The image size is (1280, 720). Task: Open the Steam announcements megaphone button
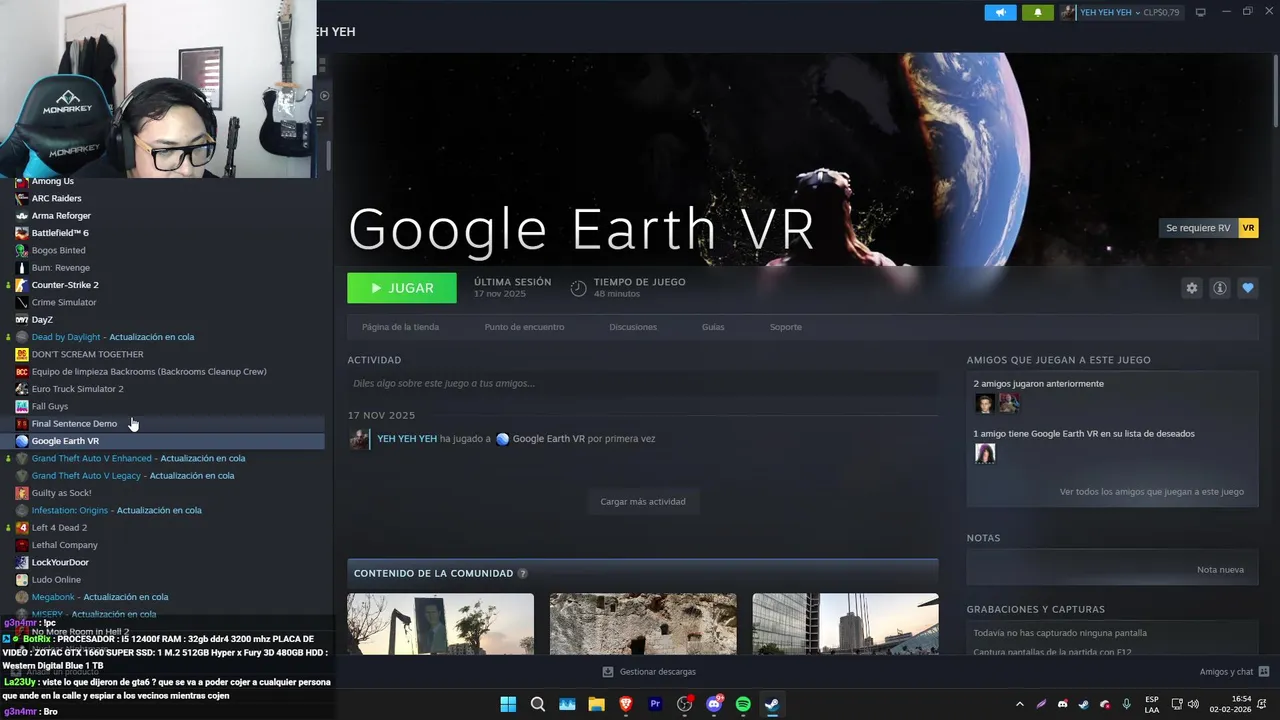tap(1000, 12)
